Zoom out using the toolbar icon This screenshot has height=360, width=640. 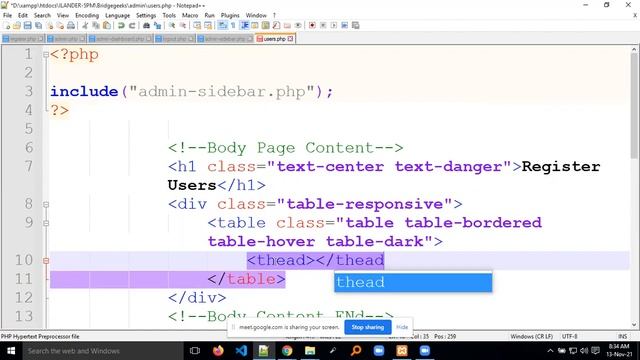(183, 25)
